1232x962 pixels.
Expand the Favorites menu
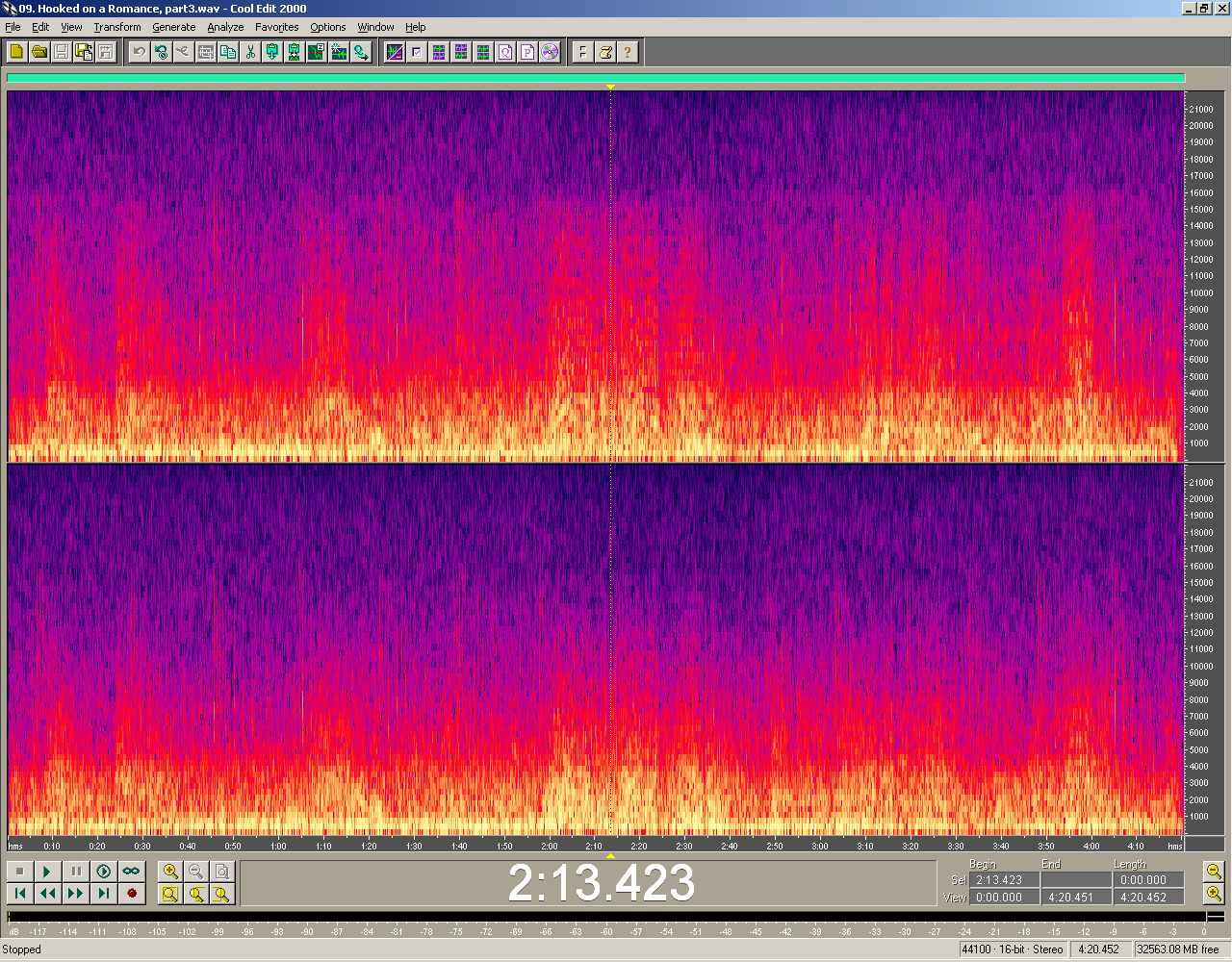276,27
